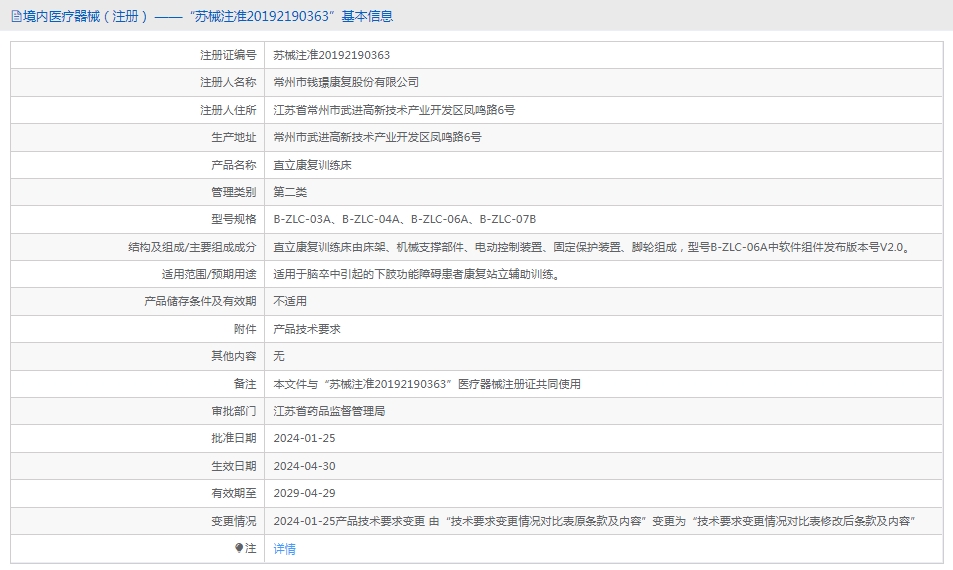Click the bullet icon beside 注

(x=239, y=548)
